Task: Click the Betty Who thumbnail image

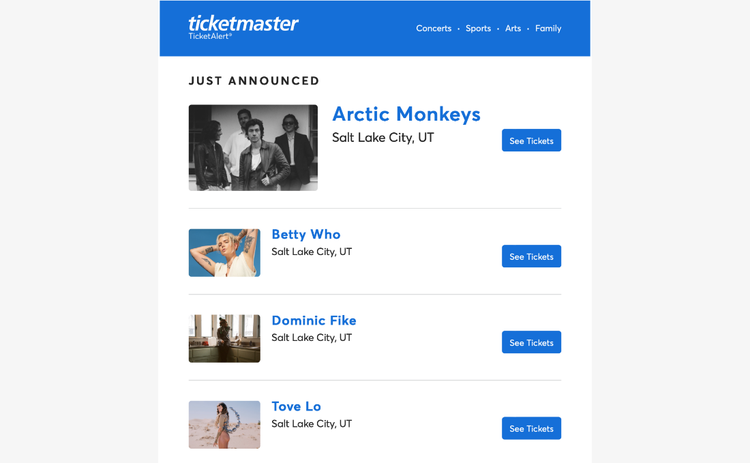Action: click(224, 253)
